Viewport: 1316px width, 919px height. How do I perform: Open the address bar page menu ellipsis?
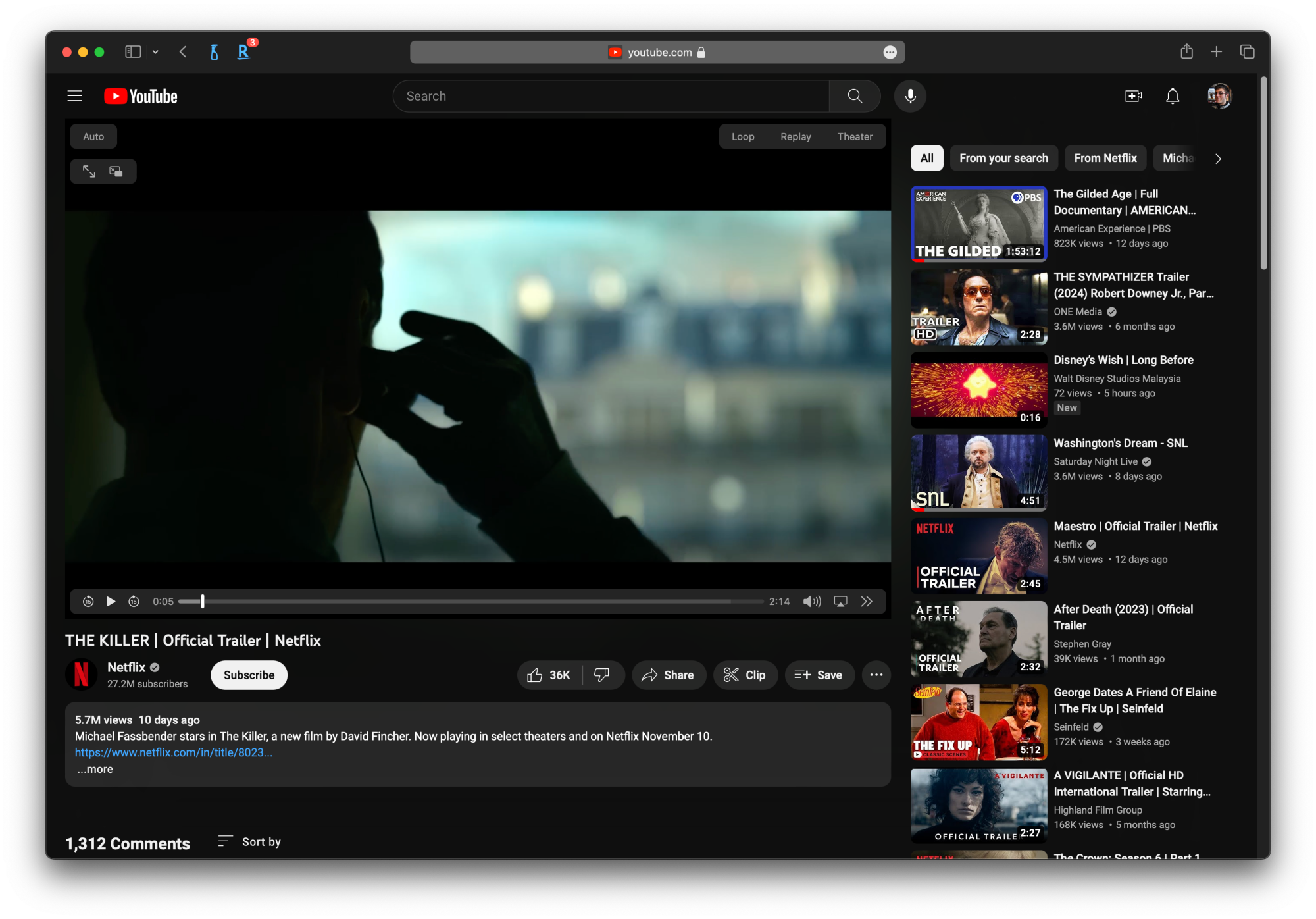(x=890, y=52)
